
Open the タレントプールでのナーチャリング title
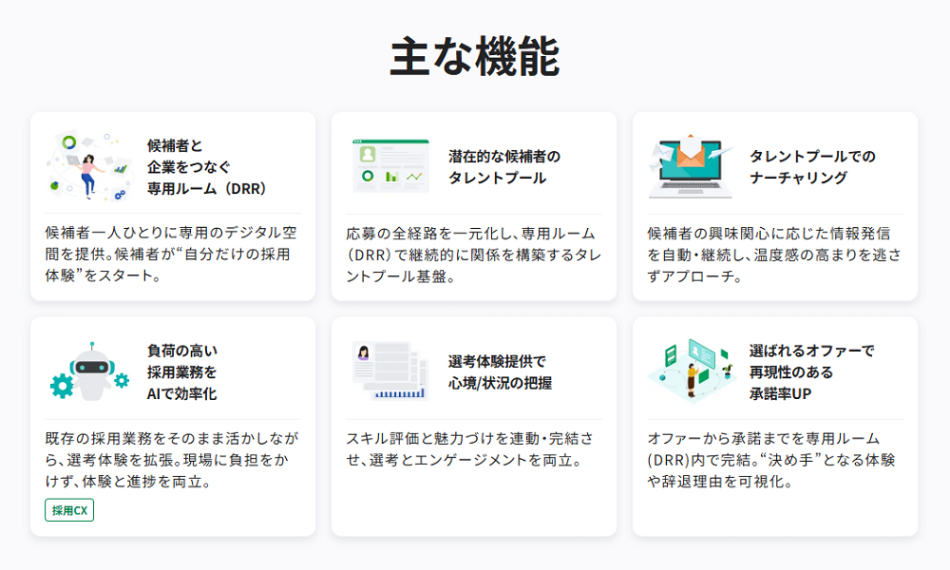pyautogui.click(x=812, y=167)
